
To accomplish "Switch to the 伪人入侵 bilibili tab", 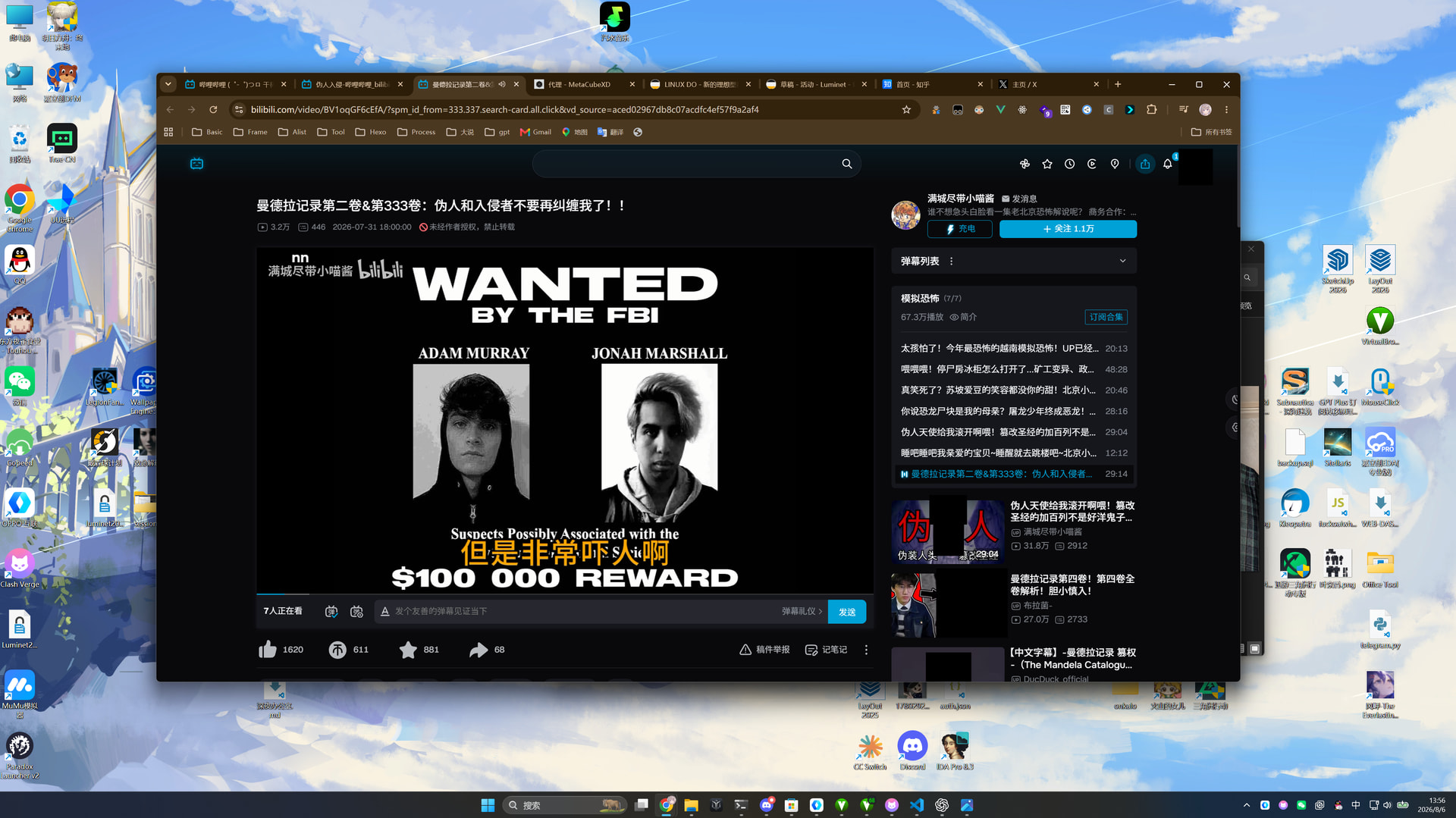I will point(352,84).
